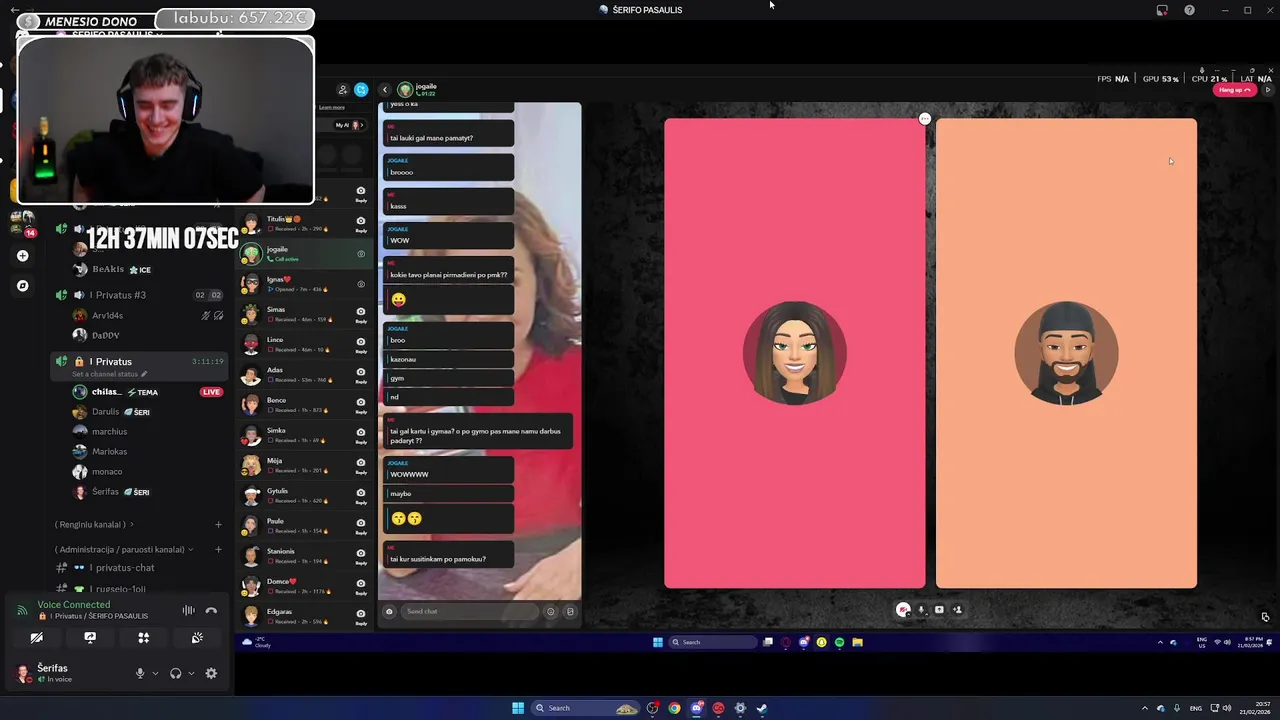Screen dimensions: 1280x720
Task: Set a channel status link
Action: click(109, 374)
